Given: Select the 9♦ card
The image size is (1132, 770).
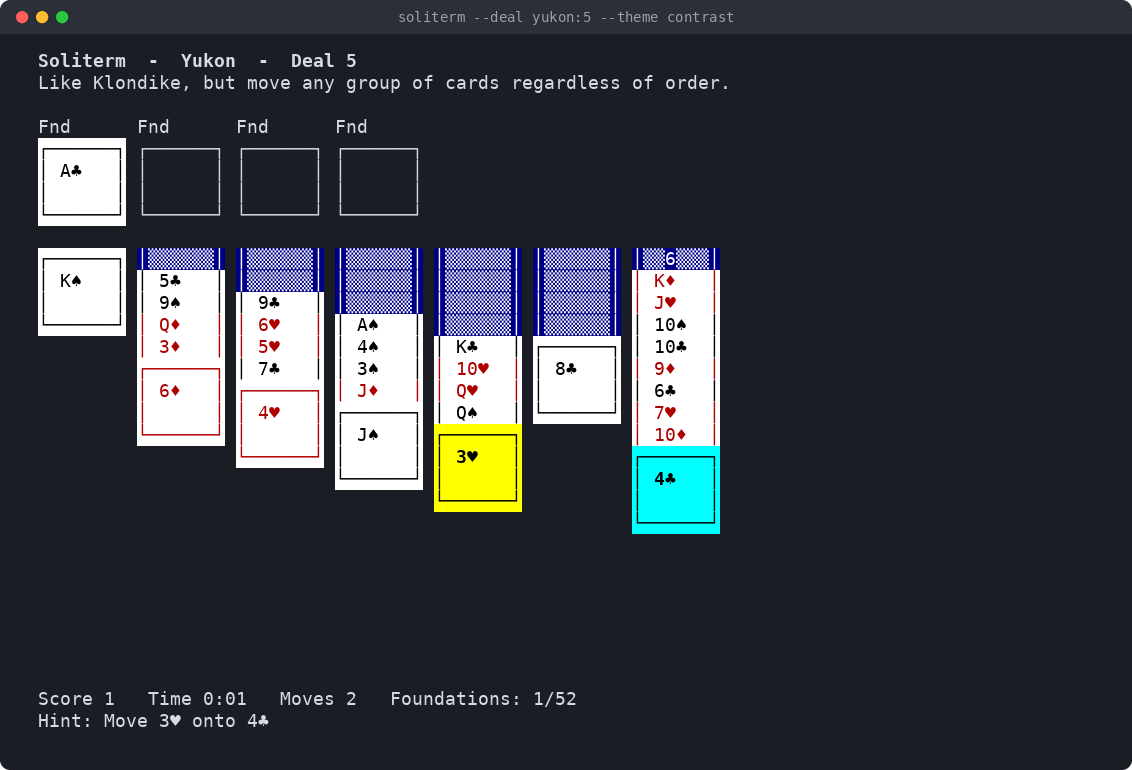Looking at the screenshot, I should [x=675, y=369].
